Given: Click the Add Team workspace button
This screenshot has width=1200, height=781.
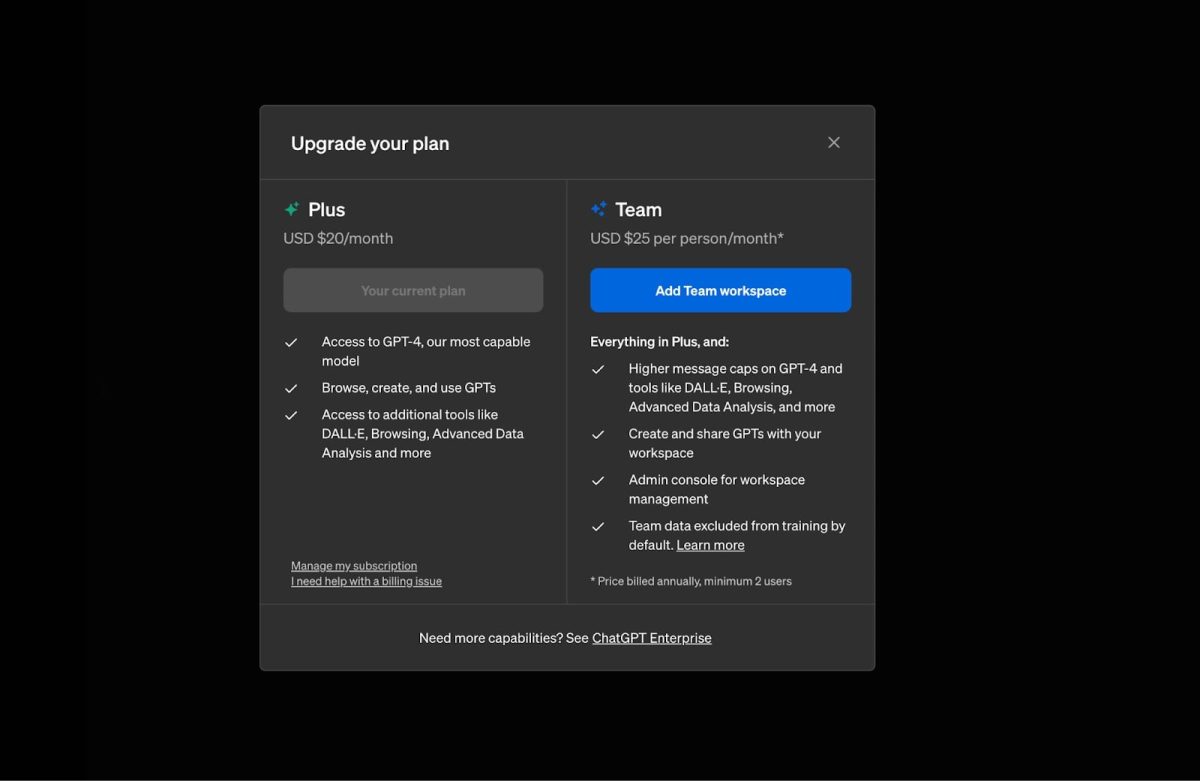Looking at the screenshot, I should coord(720,290).
